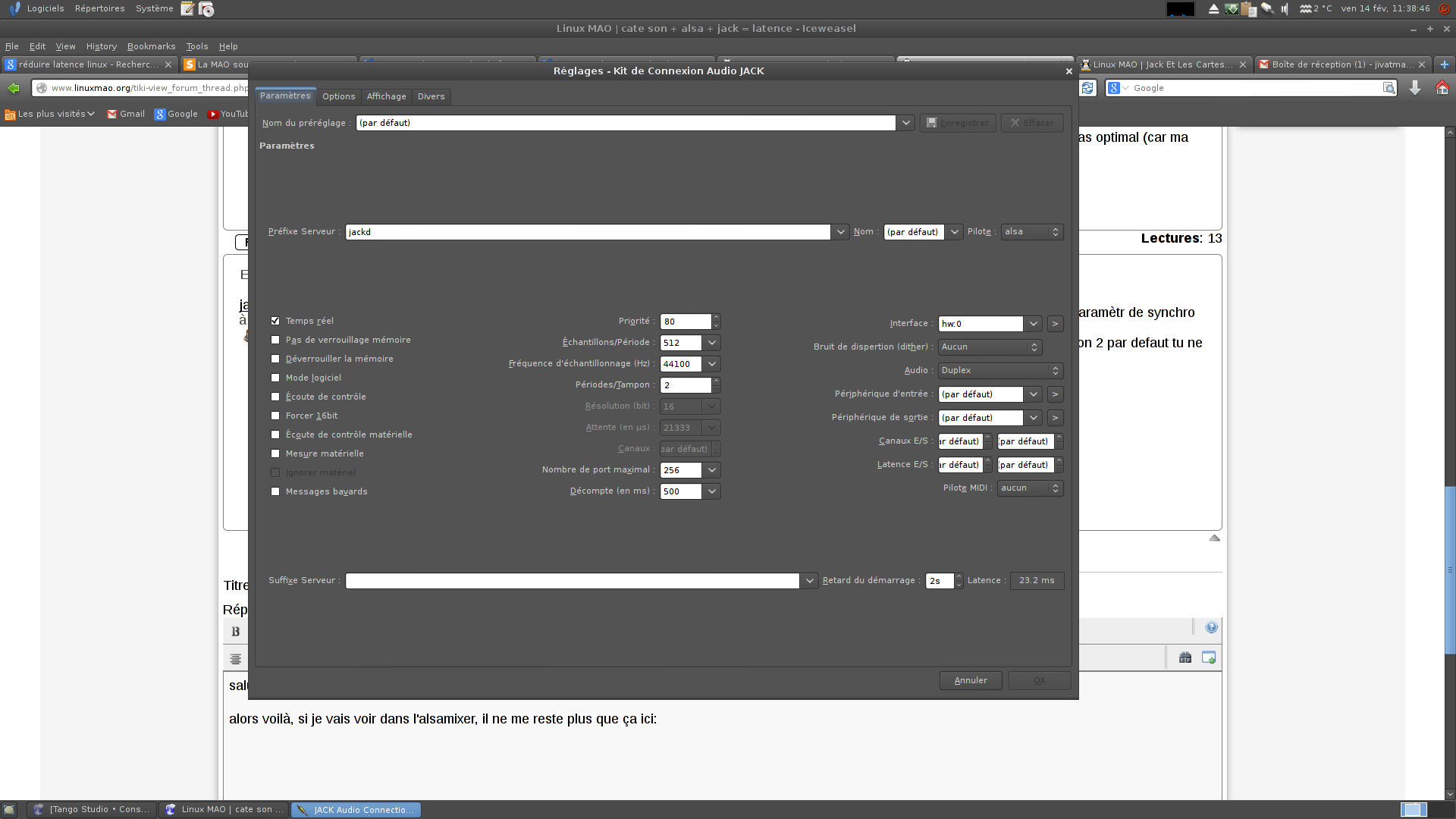Enable Messages bavards checkbox
This screenshot has width=1456, height=819.
point(275,491)
